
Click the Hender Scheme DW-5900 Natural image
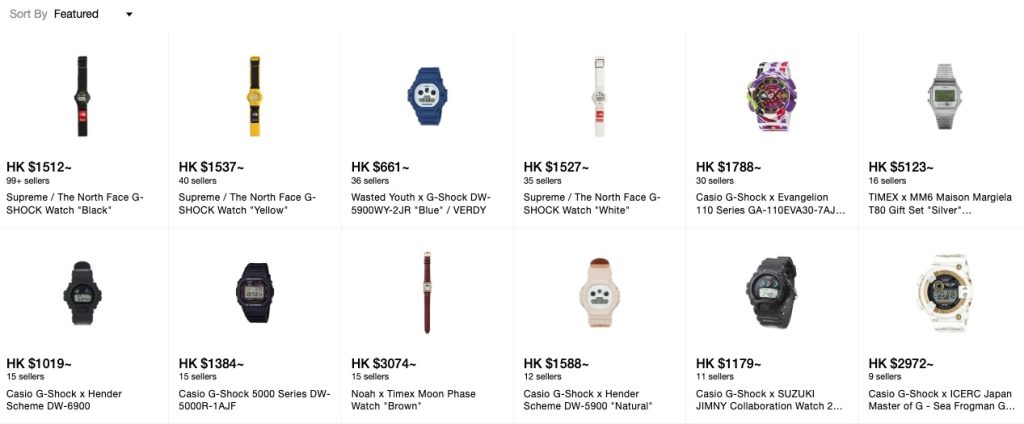pos(600,292)
